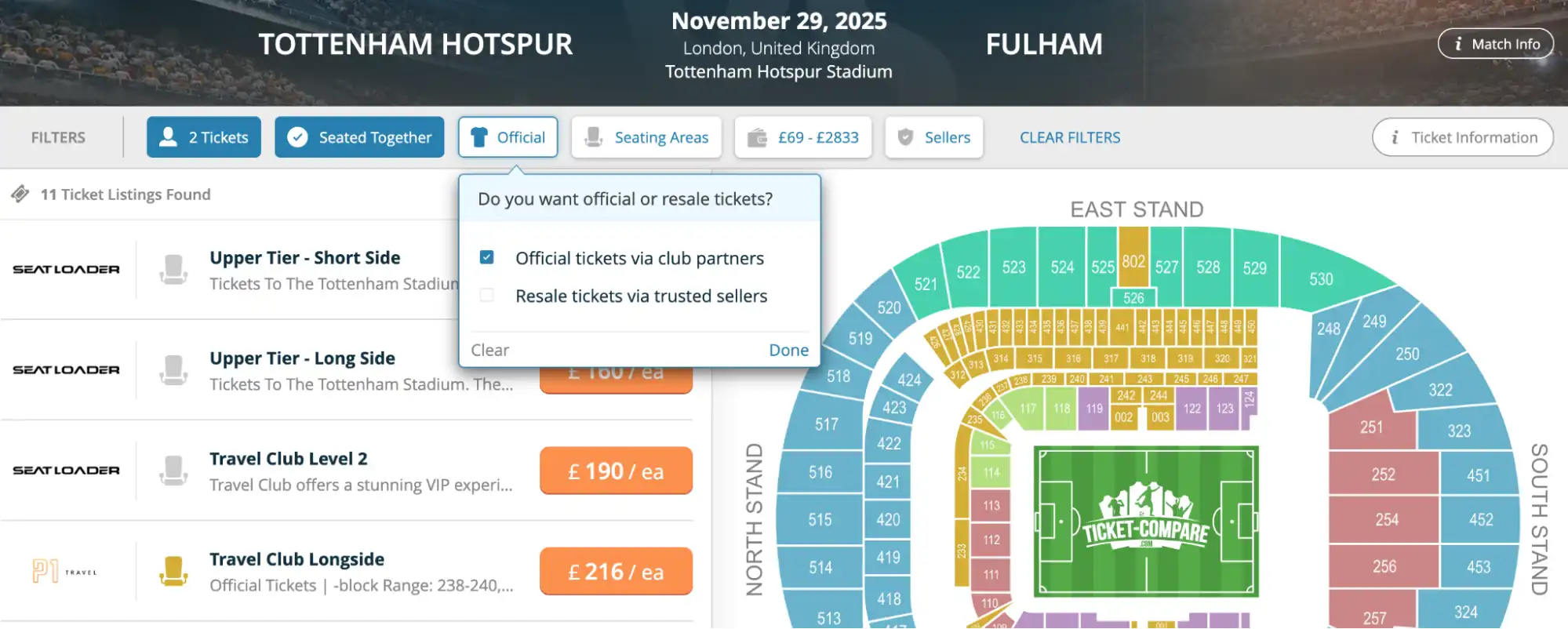The height and width of the screenshot is (629, 1568).
Task: Enable Resale tickets via trusted sellers
Action: click(x=487, y=294)
